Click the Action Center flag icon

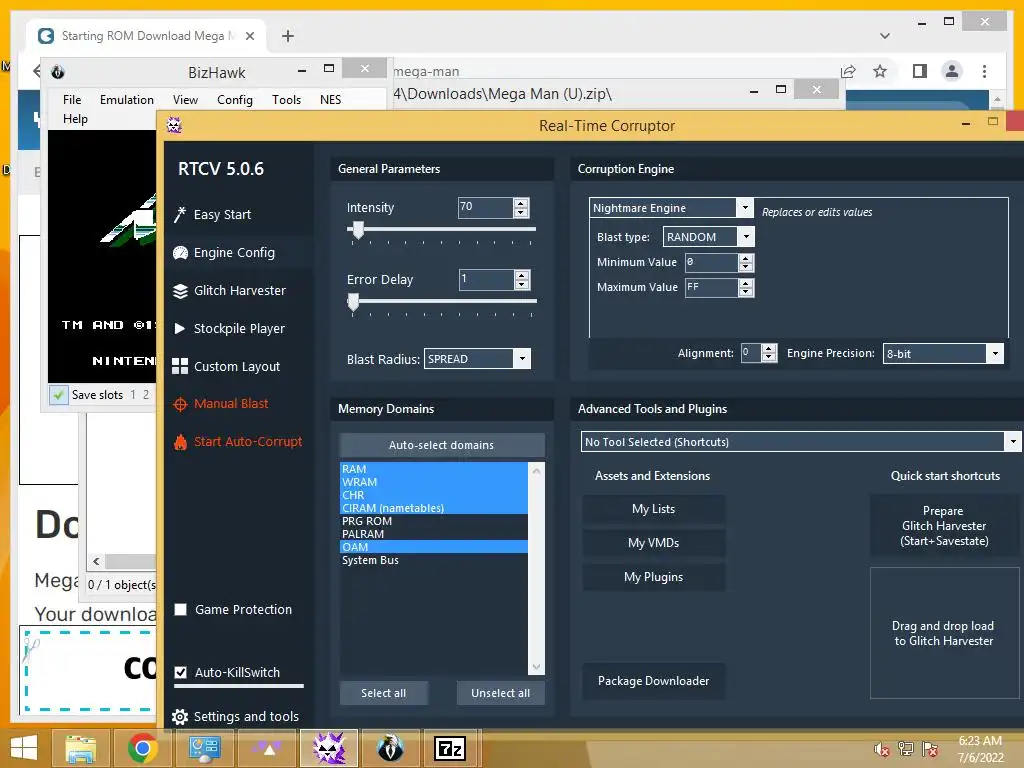point(930,749)
